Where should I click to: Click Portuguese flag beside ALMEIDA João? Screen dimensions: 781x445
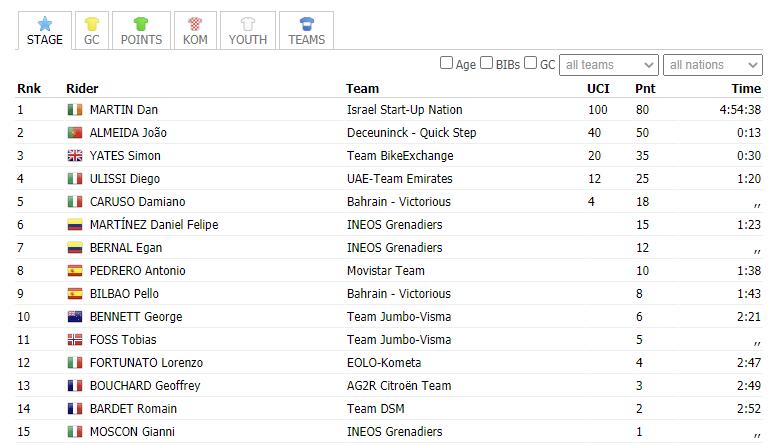75,133
